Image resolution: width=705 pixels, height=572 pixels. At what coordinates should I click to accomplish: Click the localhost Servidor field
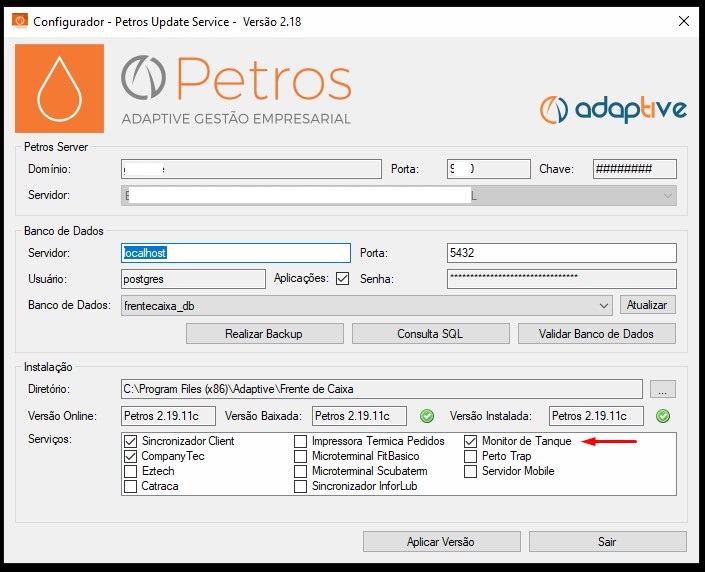point(236,253)
